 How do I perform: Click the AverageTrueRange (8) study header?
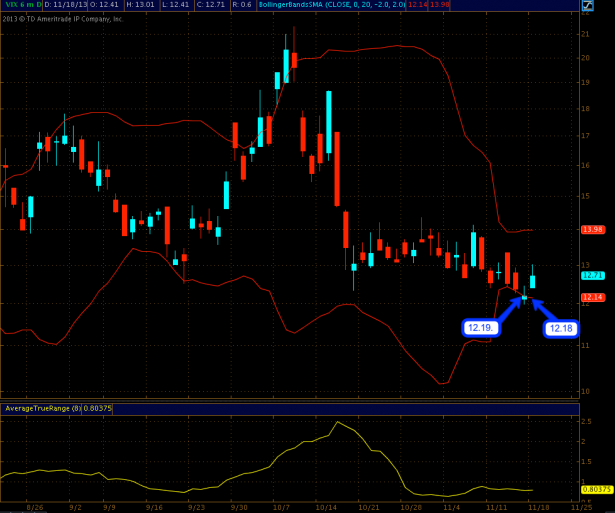click(x=40, y=407)
